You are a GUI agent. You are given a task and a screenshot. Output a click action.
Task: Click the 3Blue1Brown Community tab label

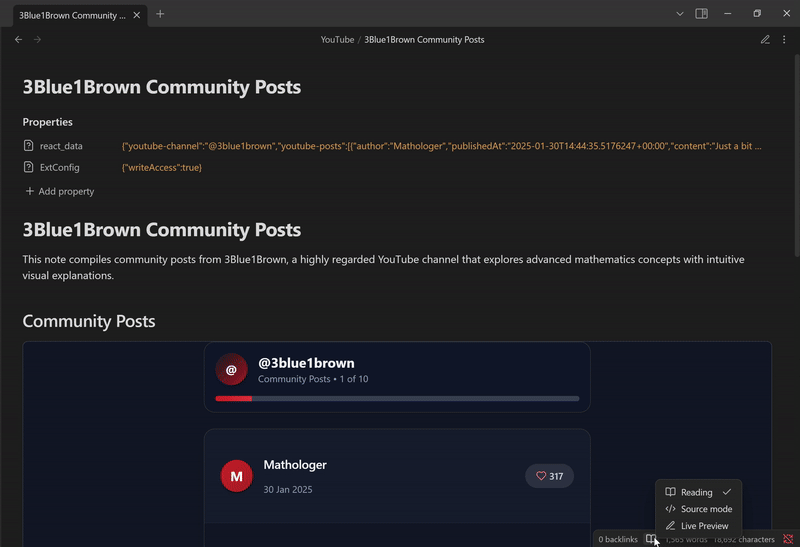(x=72, y=15)
